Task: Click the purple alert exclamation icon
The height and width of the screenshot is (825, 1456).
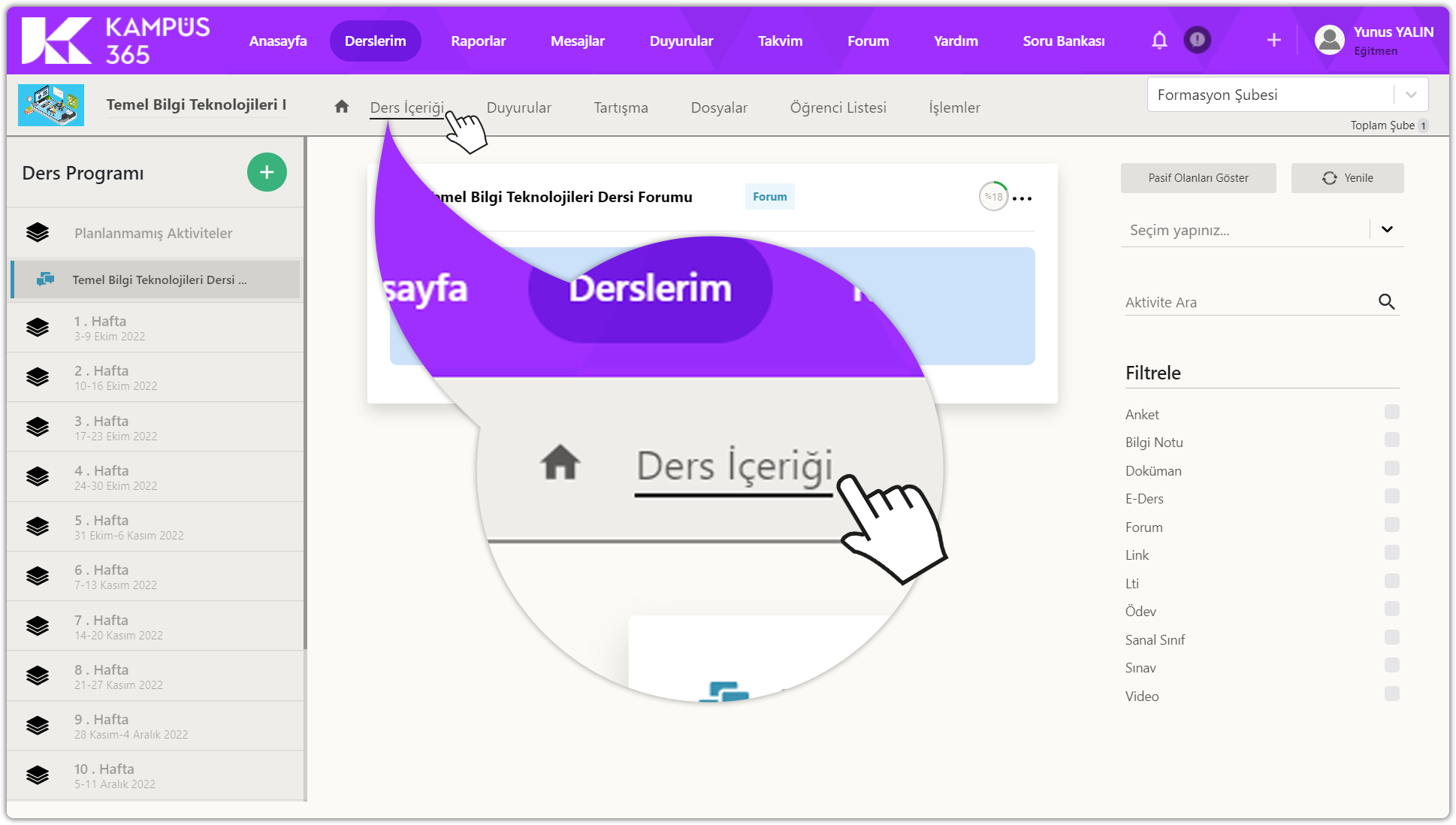Action: (1197, 40)
